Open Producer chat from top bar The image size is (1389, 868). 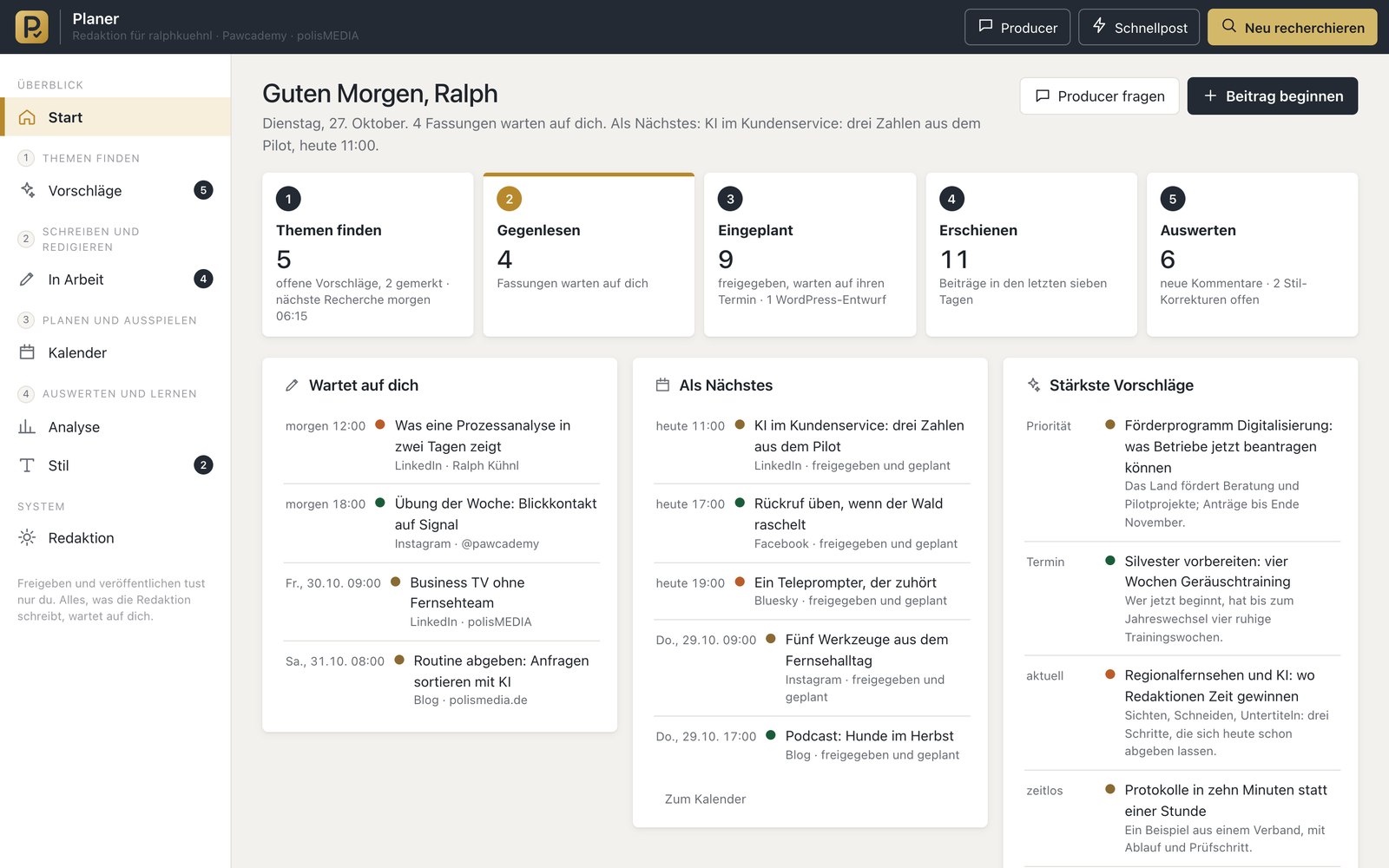[1017, 27]
